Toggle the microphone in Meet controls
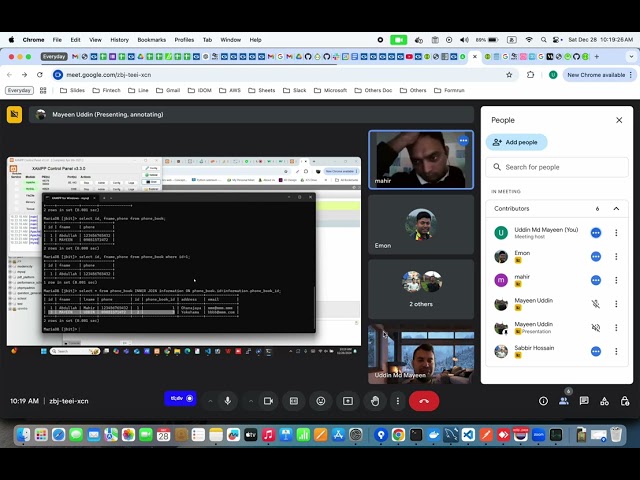The image size is (640, 480). click(x=228, y=401)
